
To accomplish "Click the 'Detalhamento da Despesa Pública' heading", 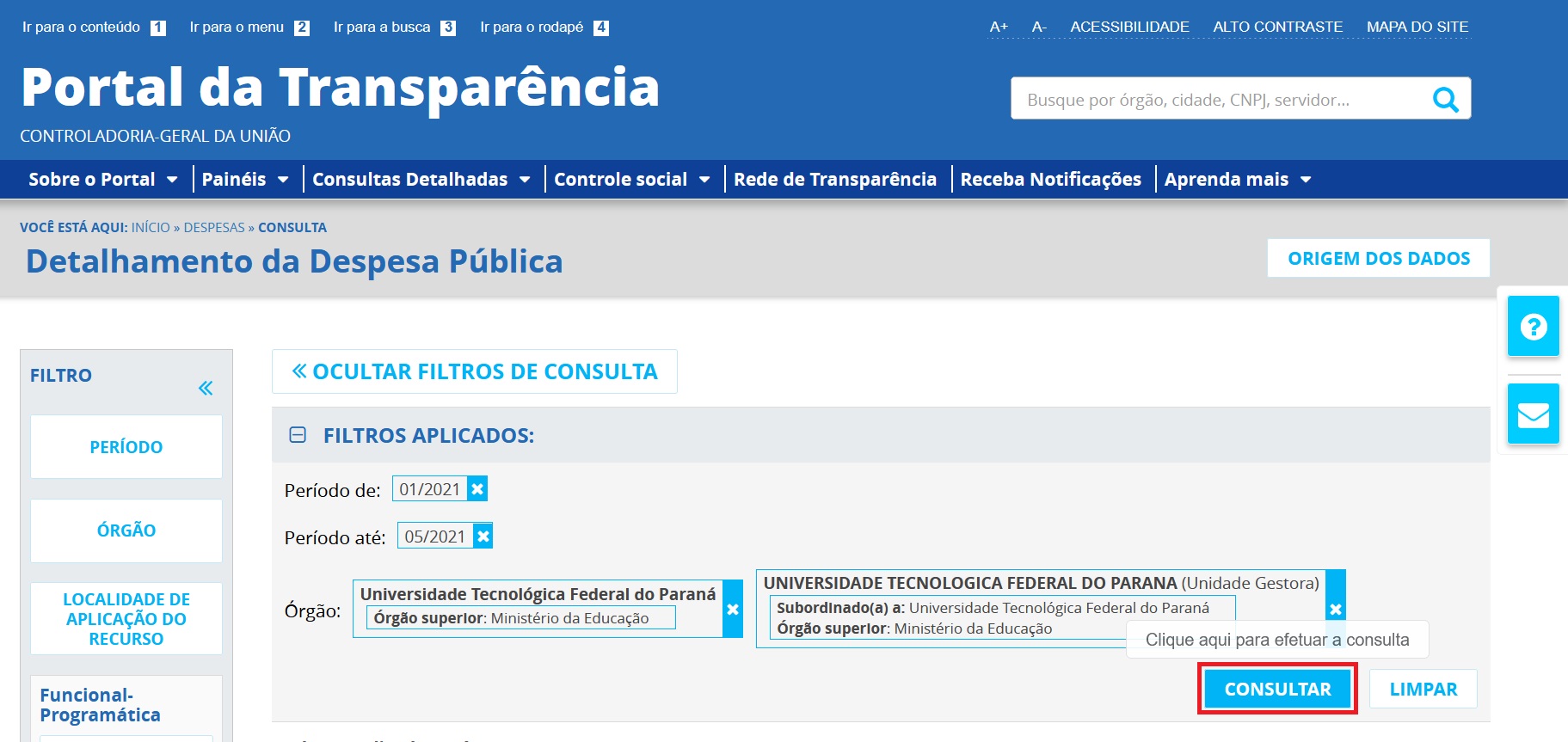I will pyautogui.click(x=294, y=261).
